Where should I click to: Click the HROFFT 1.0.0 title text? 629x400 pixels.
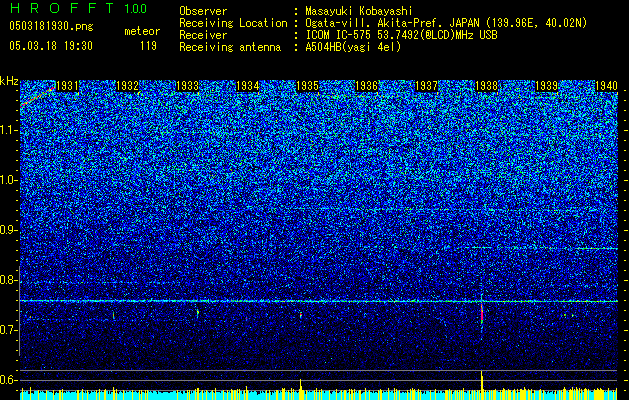point(78,8)
